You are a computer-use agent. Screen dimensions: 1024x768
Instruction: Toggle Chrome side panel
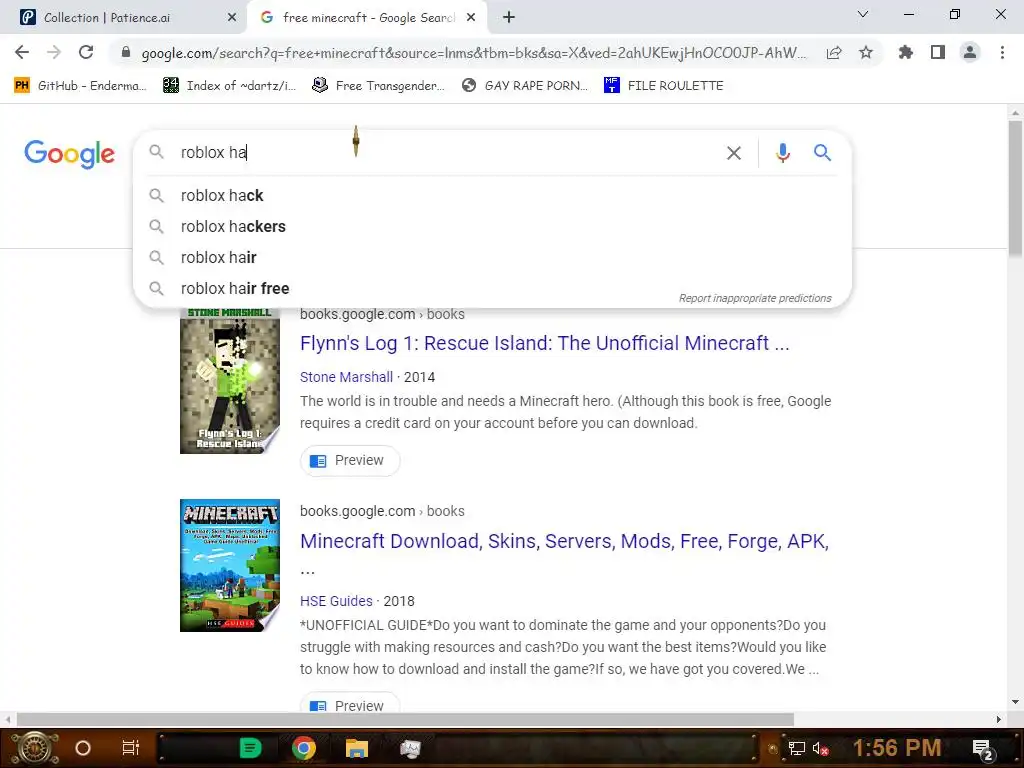tap(938, 52)
